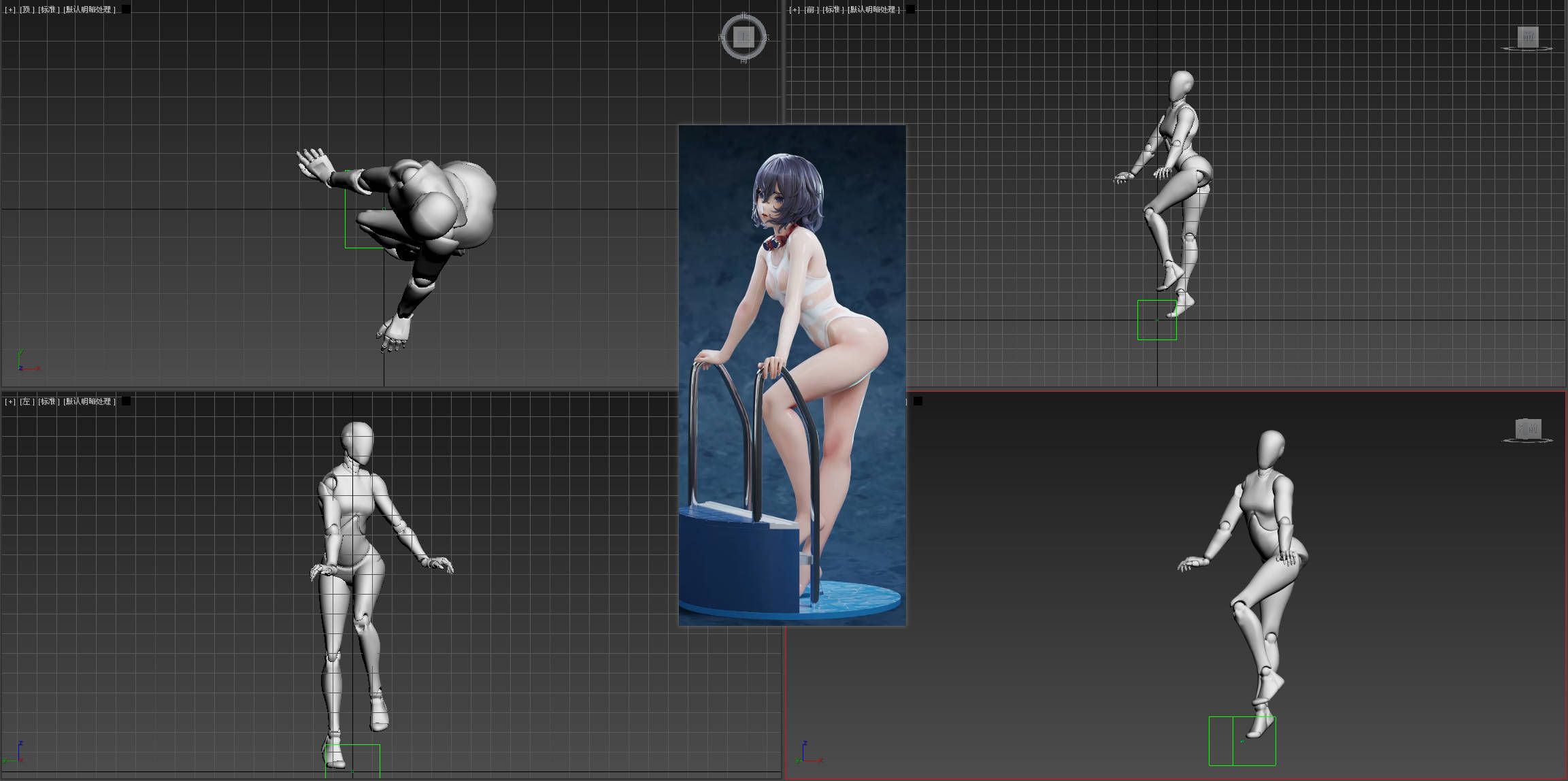Open the [+] menu in the Front (前) viewport

point(795,10)
